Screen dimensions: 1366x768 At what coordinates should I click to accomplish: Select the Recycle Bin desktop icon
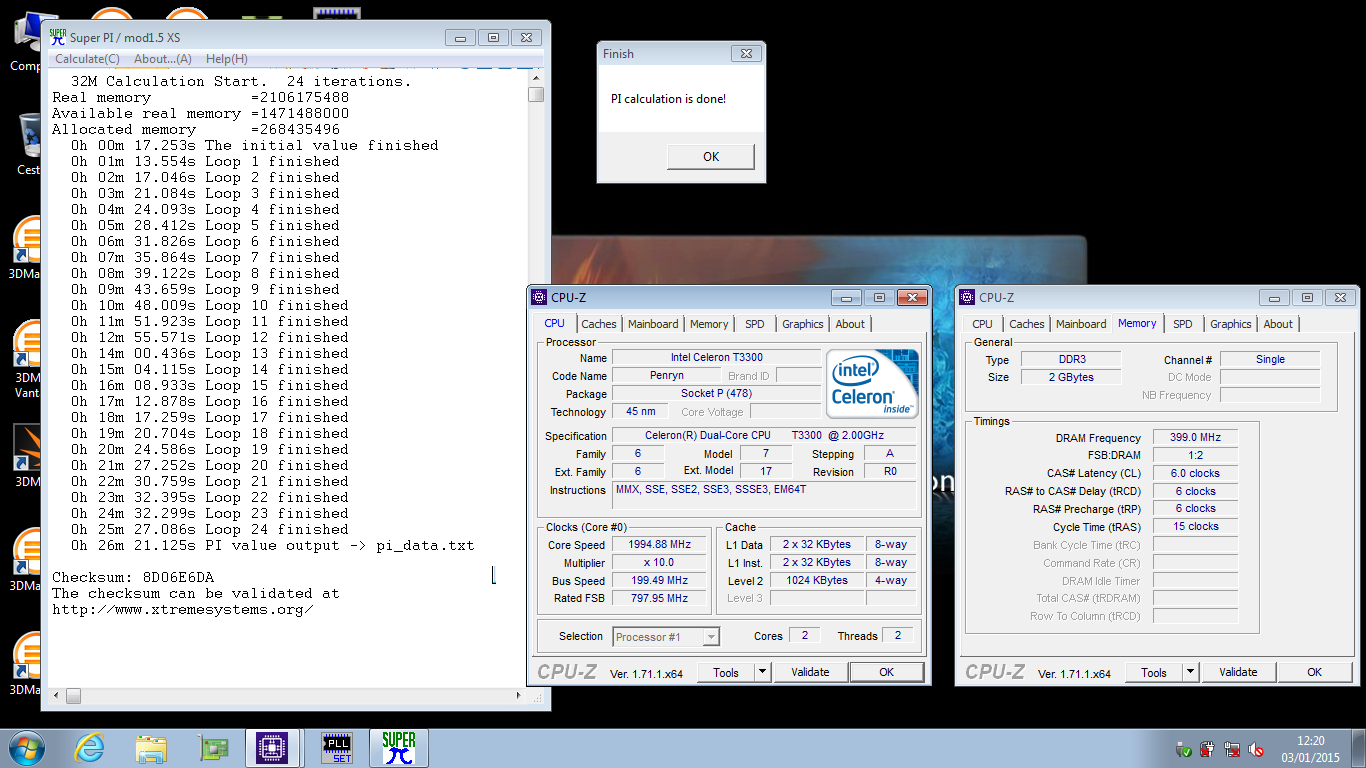click(27, 145)
